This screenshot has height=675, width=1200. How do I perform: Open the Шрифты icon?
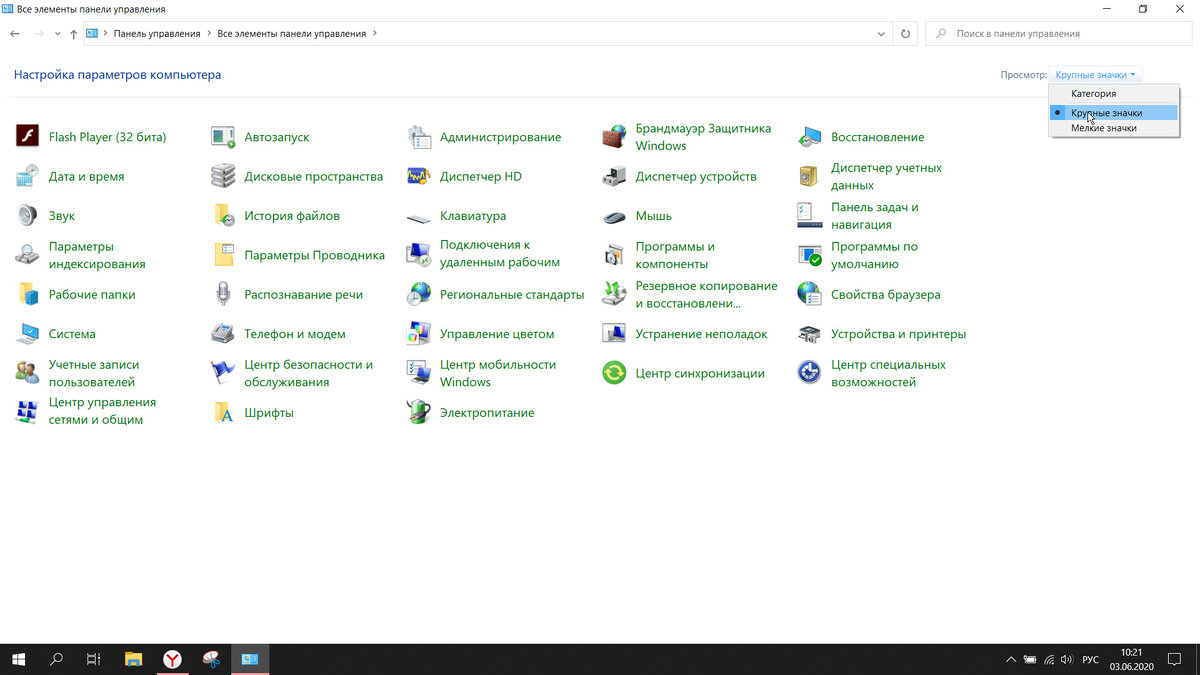point(223,412)
